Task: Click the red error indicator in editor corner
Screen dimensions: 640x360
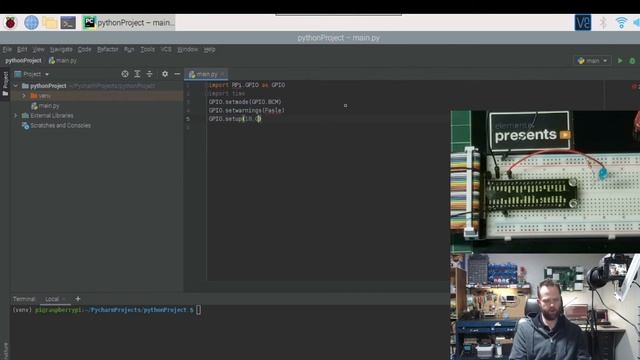Action: click(x=635, y=86)
